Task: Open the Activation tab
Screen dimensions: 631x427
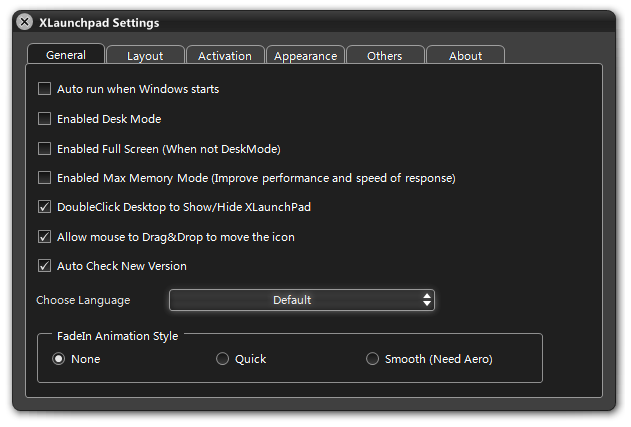Action: coord(225,56)
